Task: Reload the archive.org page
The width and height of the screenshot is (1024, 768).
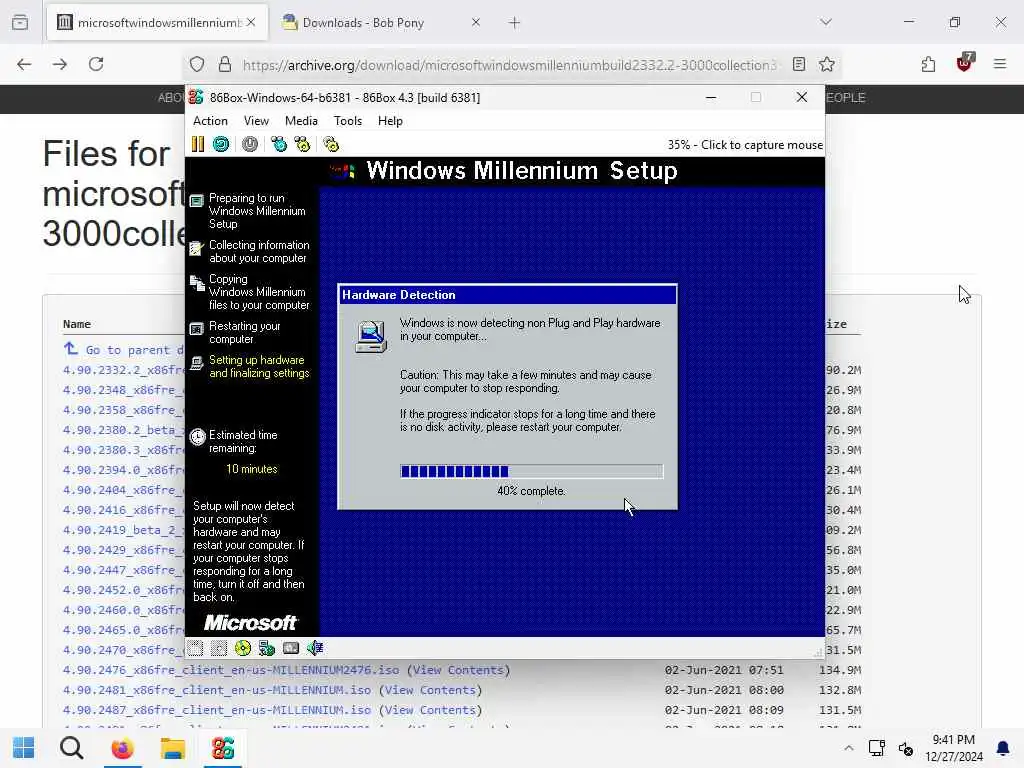Action: 96,64
